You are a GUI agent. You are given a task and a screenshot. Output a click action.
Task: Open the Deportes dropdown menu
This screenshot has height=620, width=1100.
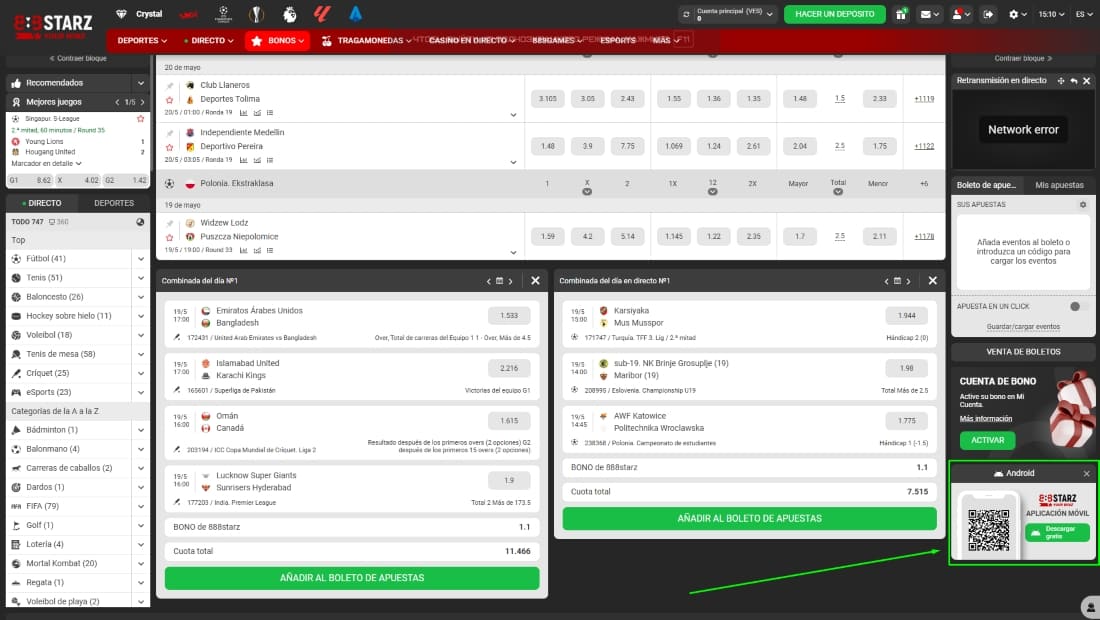[142, 41]
